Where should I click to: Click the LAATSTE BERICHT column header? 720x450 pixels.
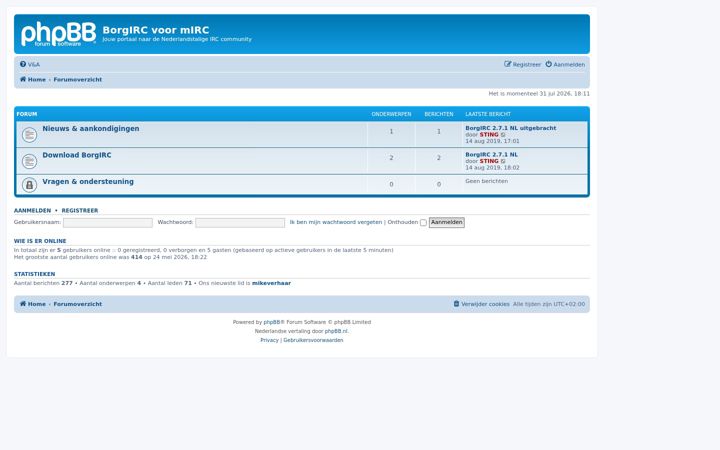pos(488,114)
